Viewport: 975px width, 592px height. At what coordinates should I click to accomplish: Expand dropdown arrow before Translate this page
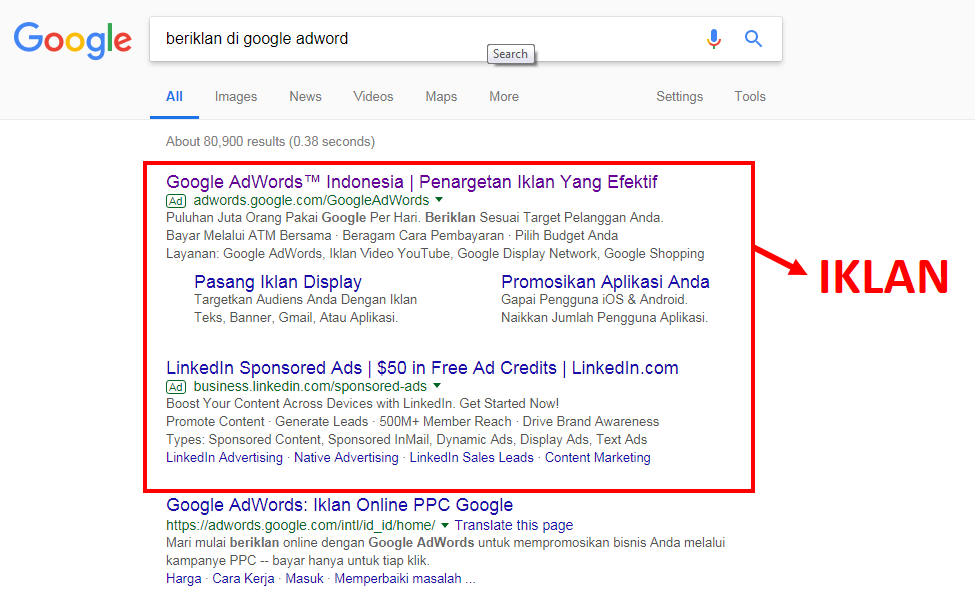click(445, 525)
